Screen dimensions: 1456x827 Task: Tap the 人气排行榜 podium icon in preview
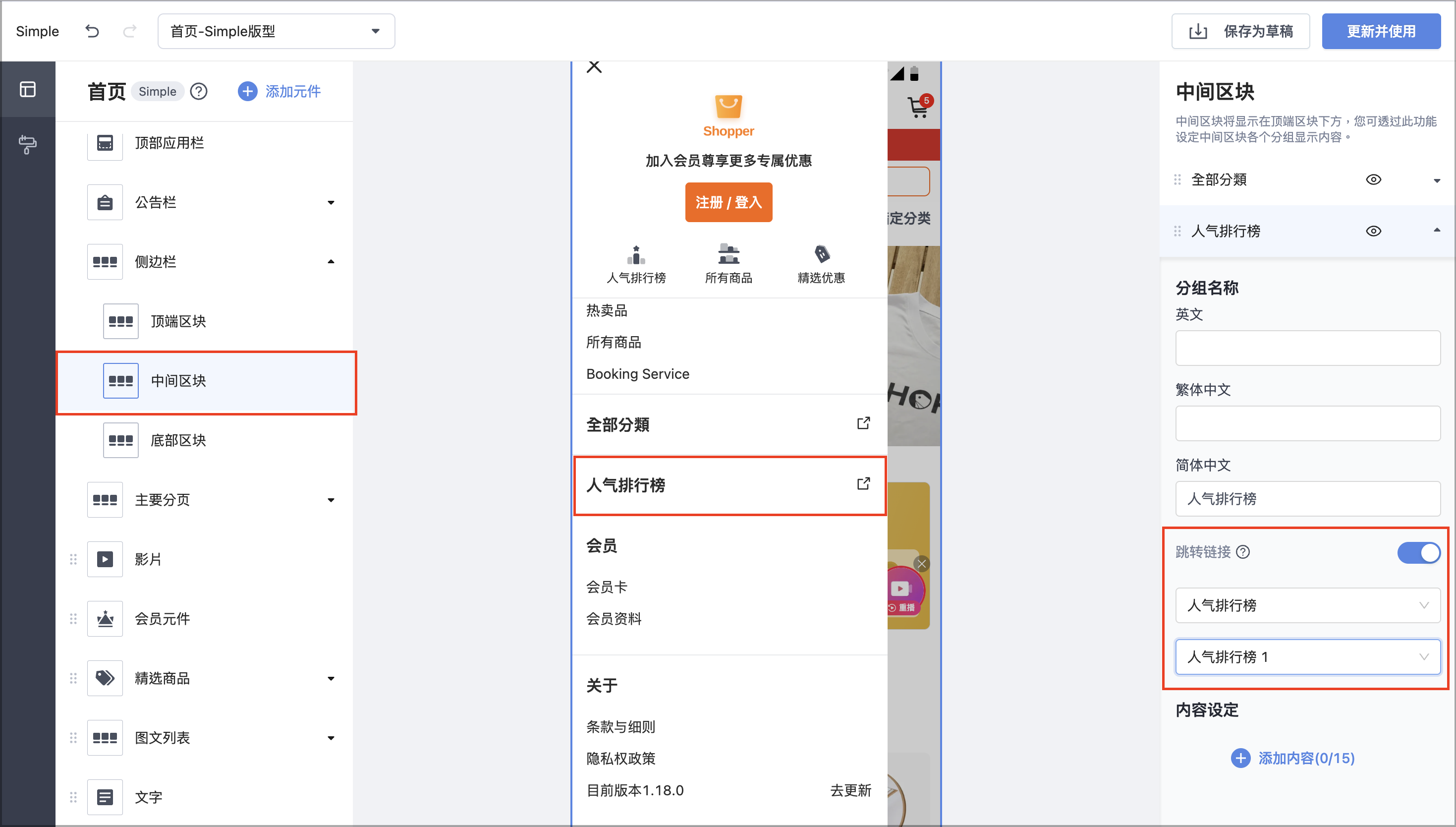click(x=636, y=255)
